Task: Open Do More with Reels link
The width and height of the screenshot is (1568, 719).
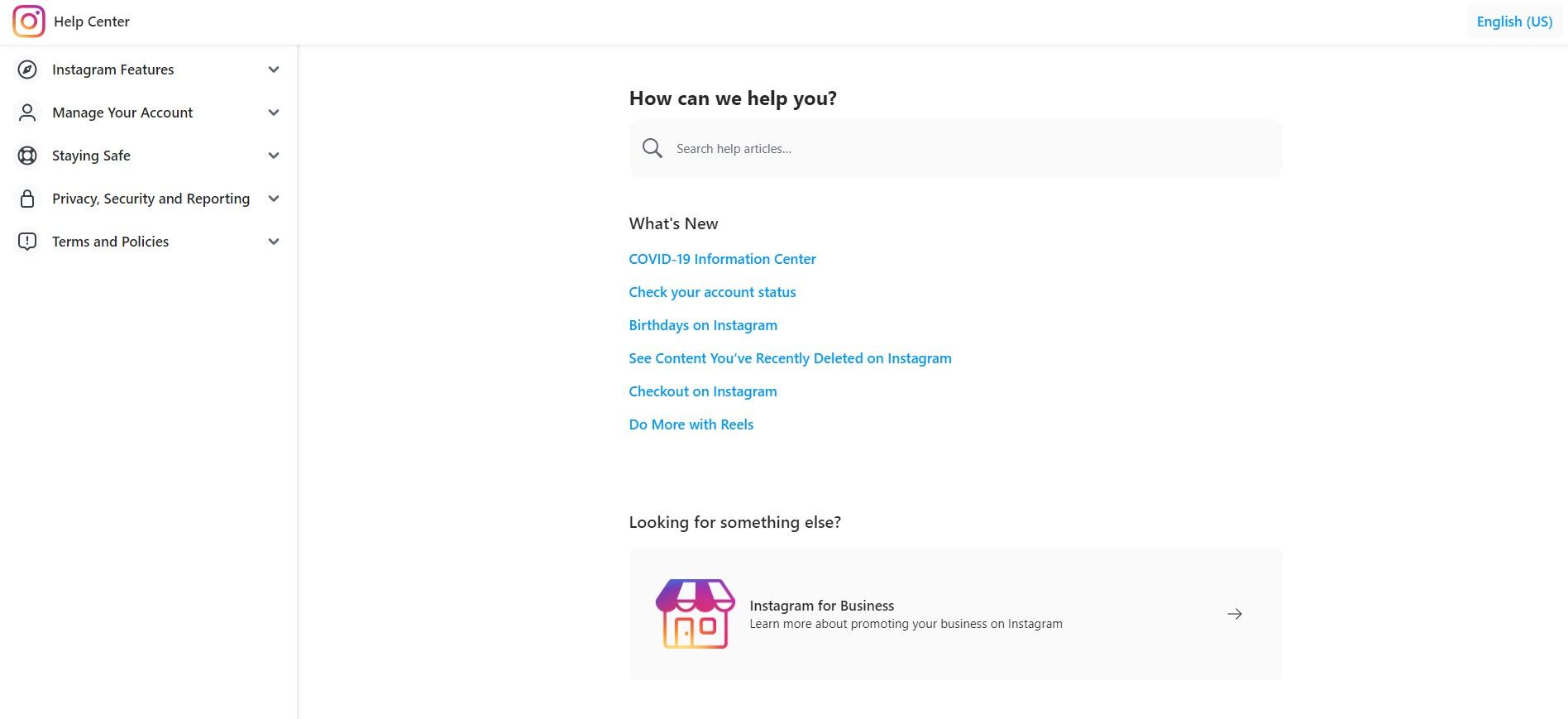Action: click(691, 424)
